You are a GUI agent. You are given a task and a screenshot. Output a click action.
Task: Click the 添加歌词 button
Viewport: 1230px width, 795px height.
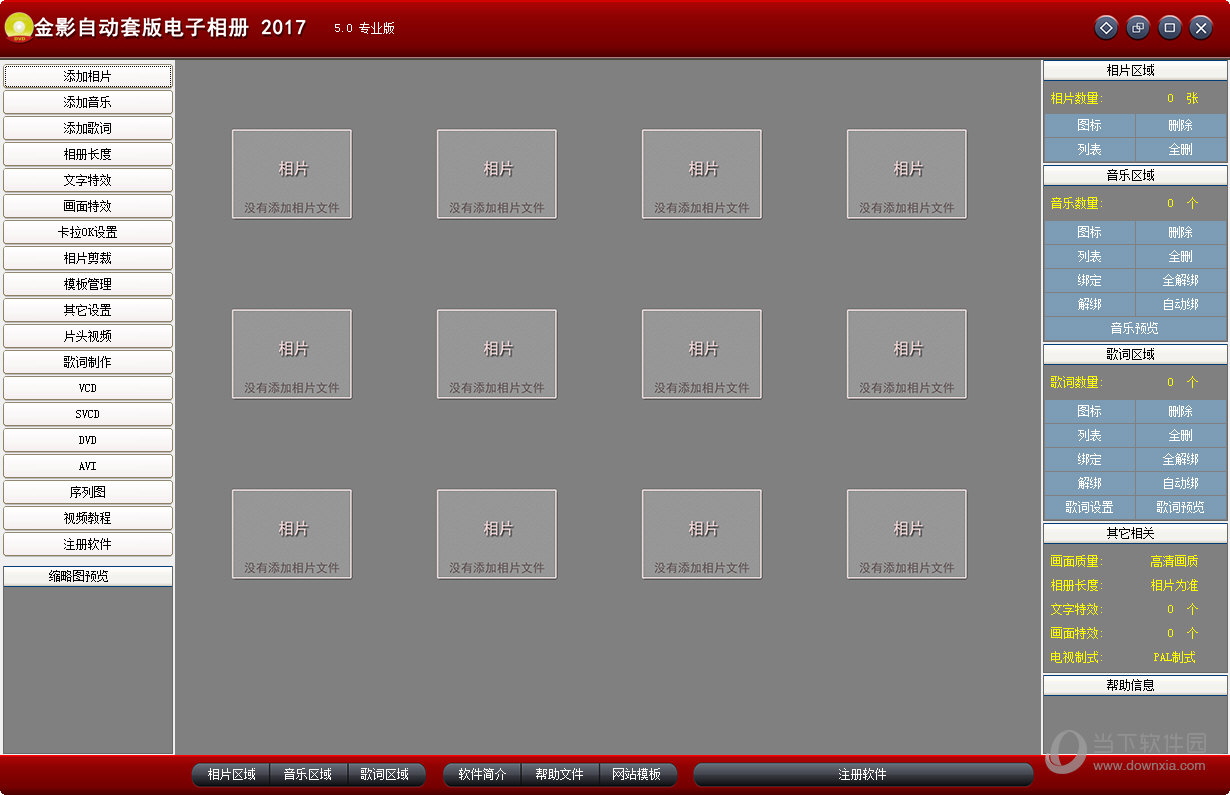88,128
